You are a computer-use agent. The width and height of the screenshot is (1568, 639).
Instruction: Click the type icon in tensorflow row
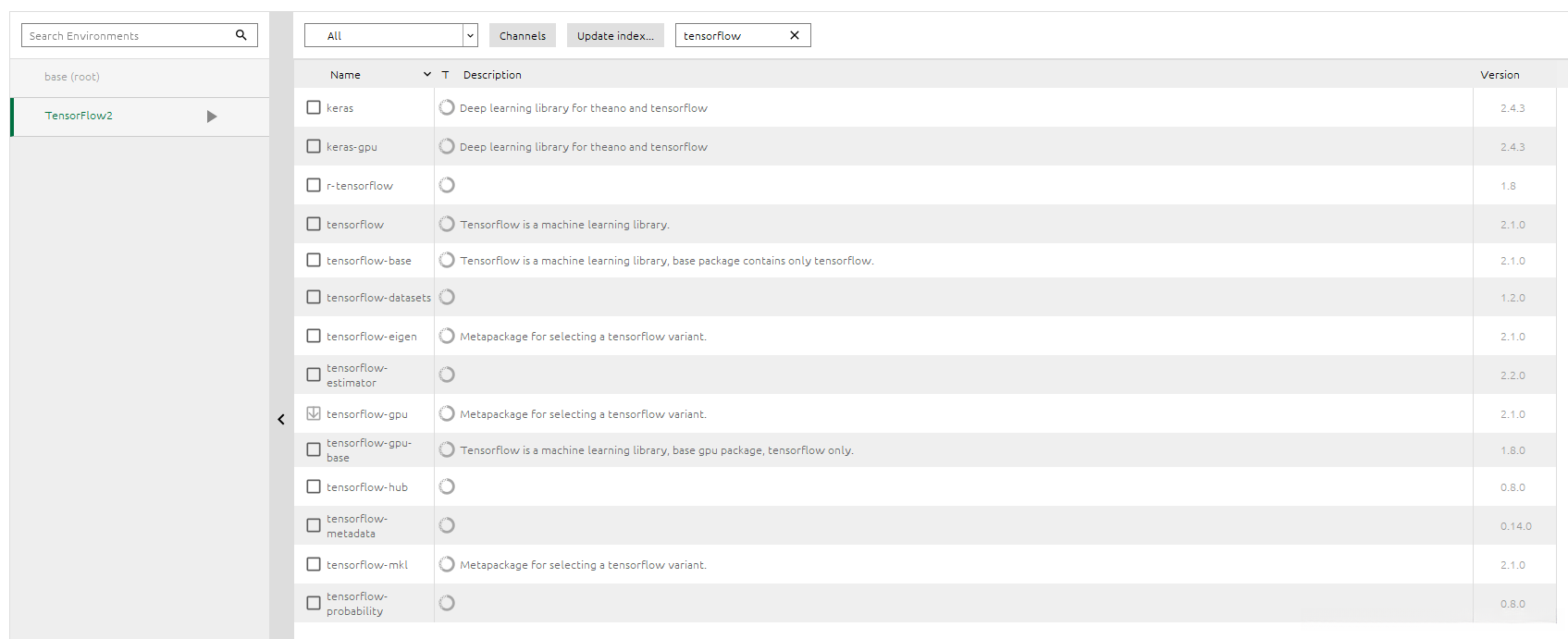pyautogui.click(x=447, y=224)
